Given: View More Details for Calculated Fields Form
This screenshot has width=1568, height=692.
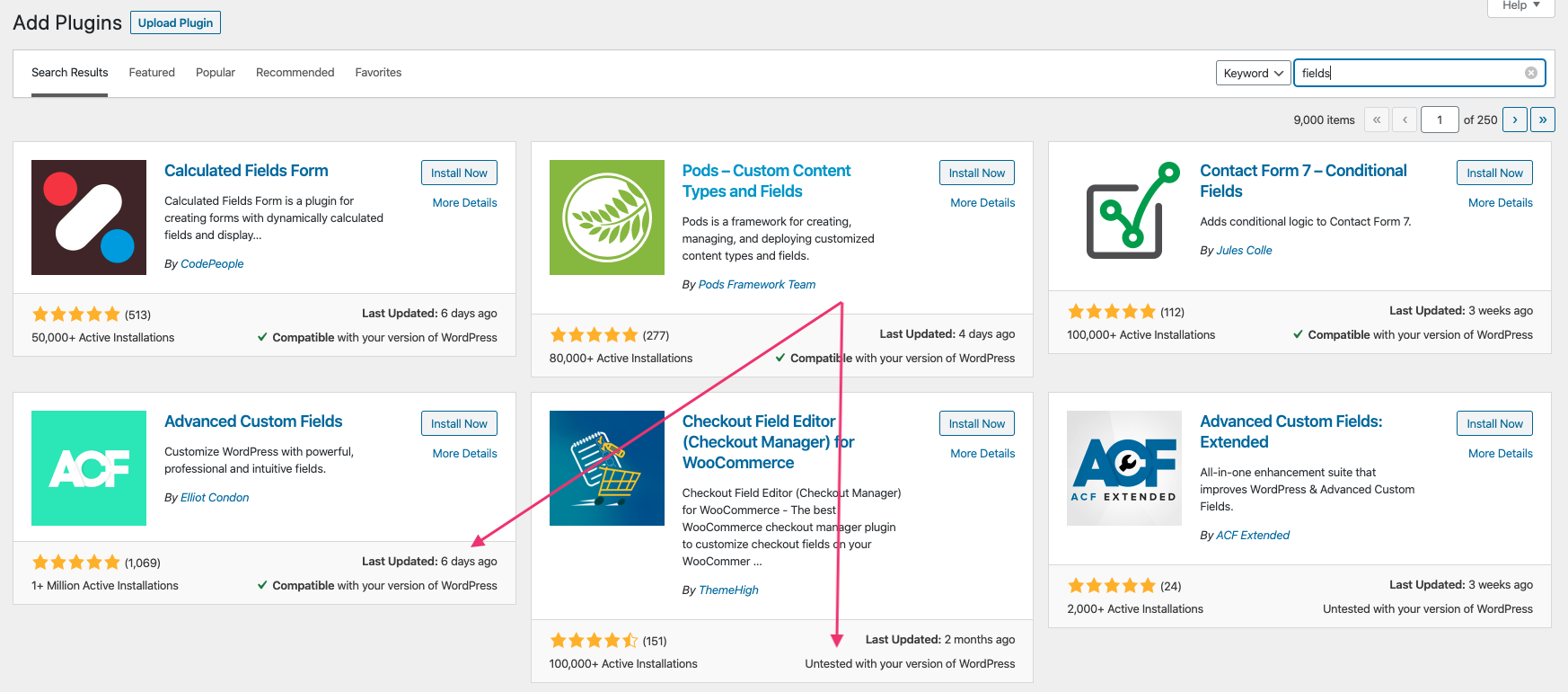Looking at the screenshot, I should click(464, 203).
